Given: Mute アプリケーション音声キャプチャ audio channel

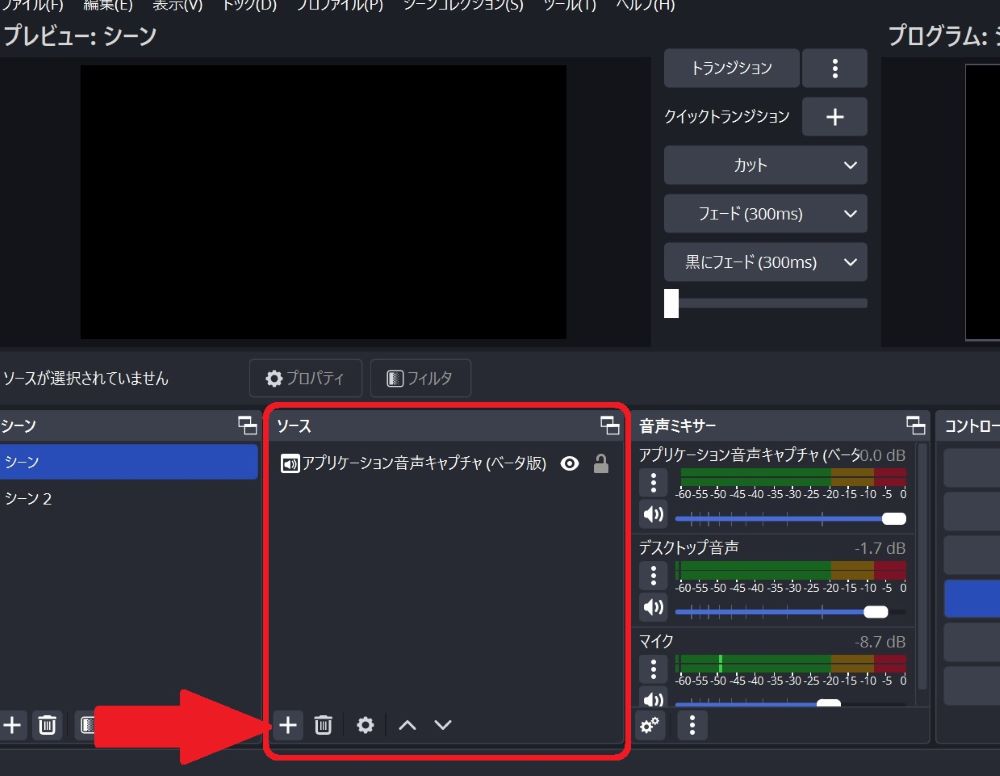Looking at the screenshot, I should tap(653, 515).
